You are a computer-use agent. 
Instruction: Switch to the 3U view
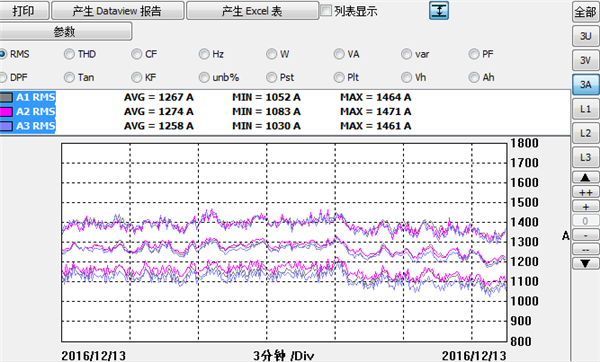[x=585, y=36]
